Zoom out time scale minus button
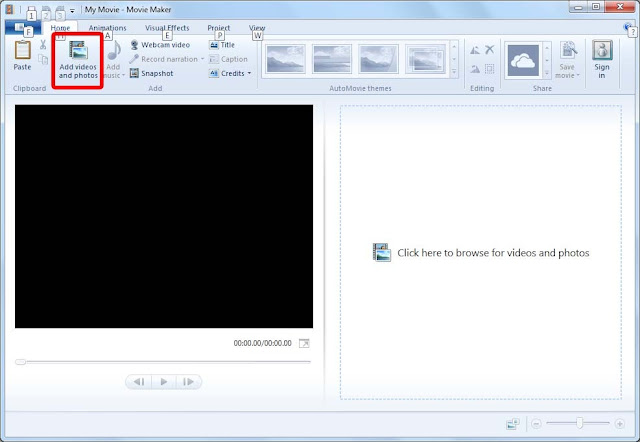Image resolution: width=640 pixels, height=442 pixels. (x=536, y=424)
